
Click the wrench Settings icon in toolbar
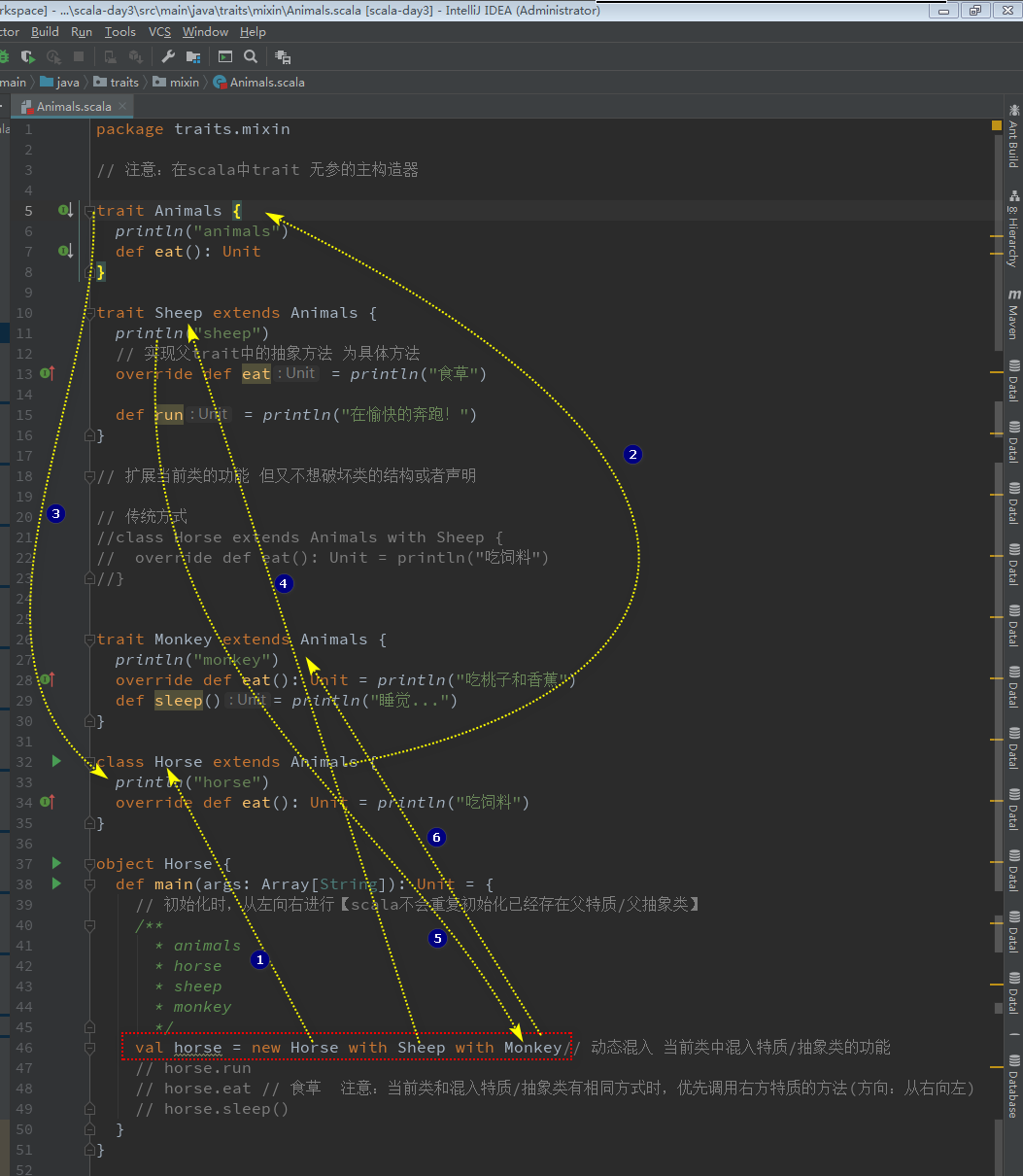pyautogui.click(x=167, y=57)
